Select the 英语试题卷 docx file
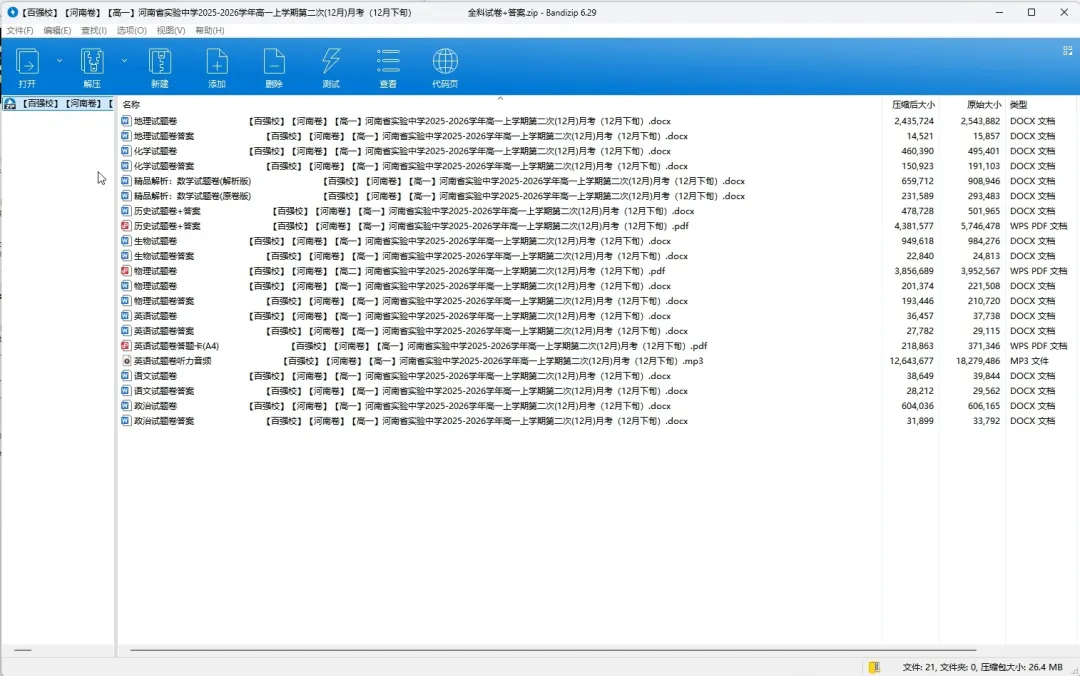Screen dimensions: 1080x676 [396, 316]
